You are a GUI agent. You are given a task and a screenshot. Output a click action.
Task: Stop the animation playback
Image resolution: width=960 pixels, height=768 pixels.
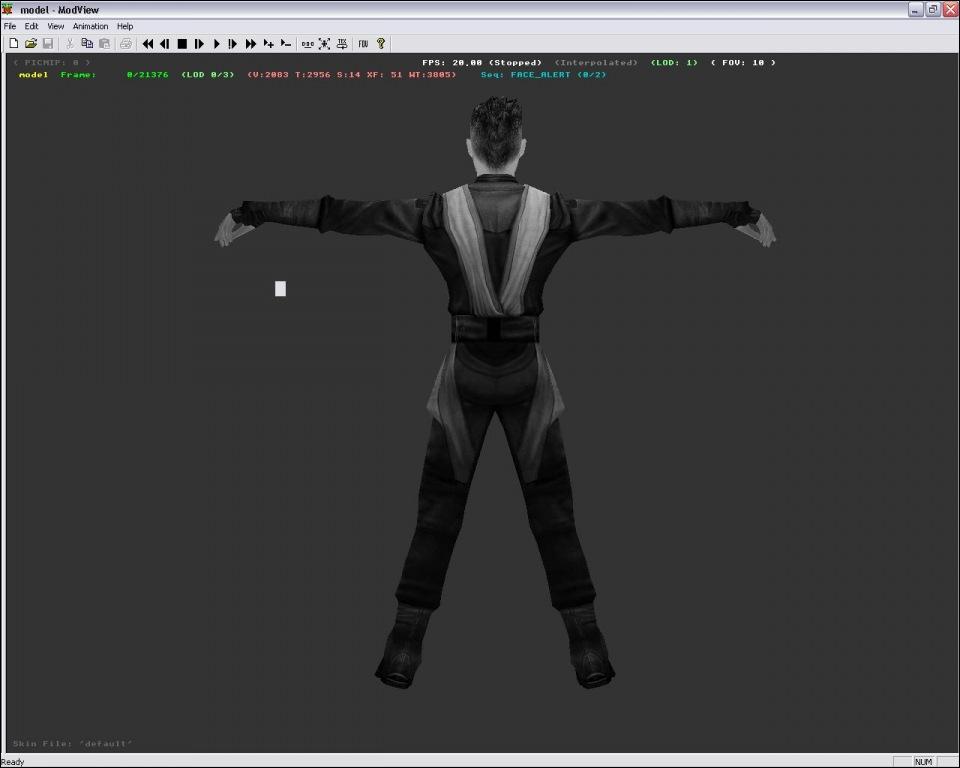[182, 44]
